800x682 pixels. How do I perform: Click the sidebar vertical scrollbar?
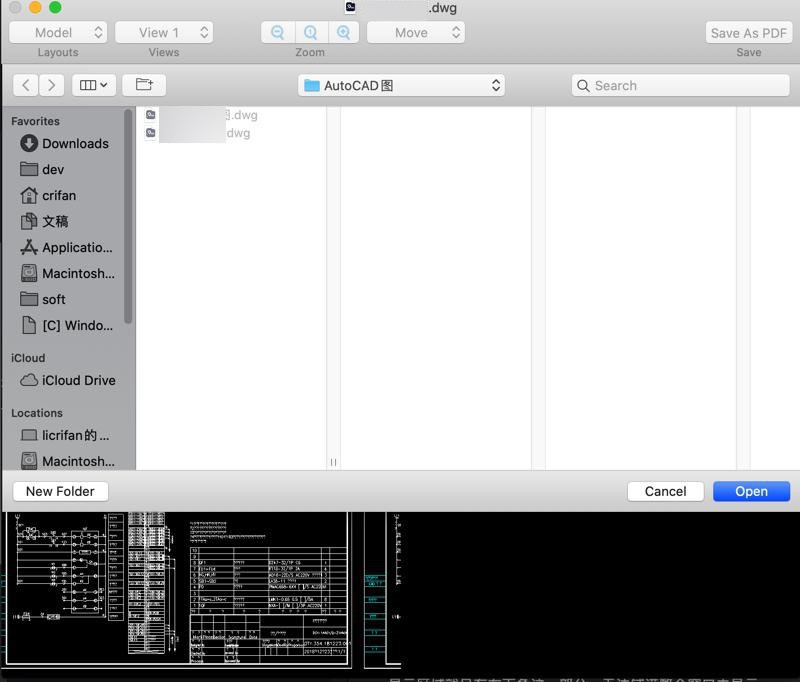point(128,216)
